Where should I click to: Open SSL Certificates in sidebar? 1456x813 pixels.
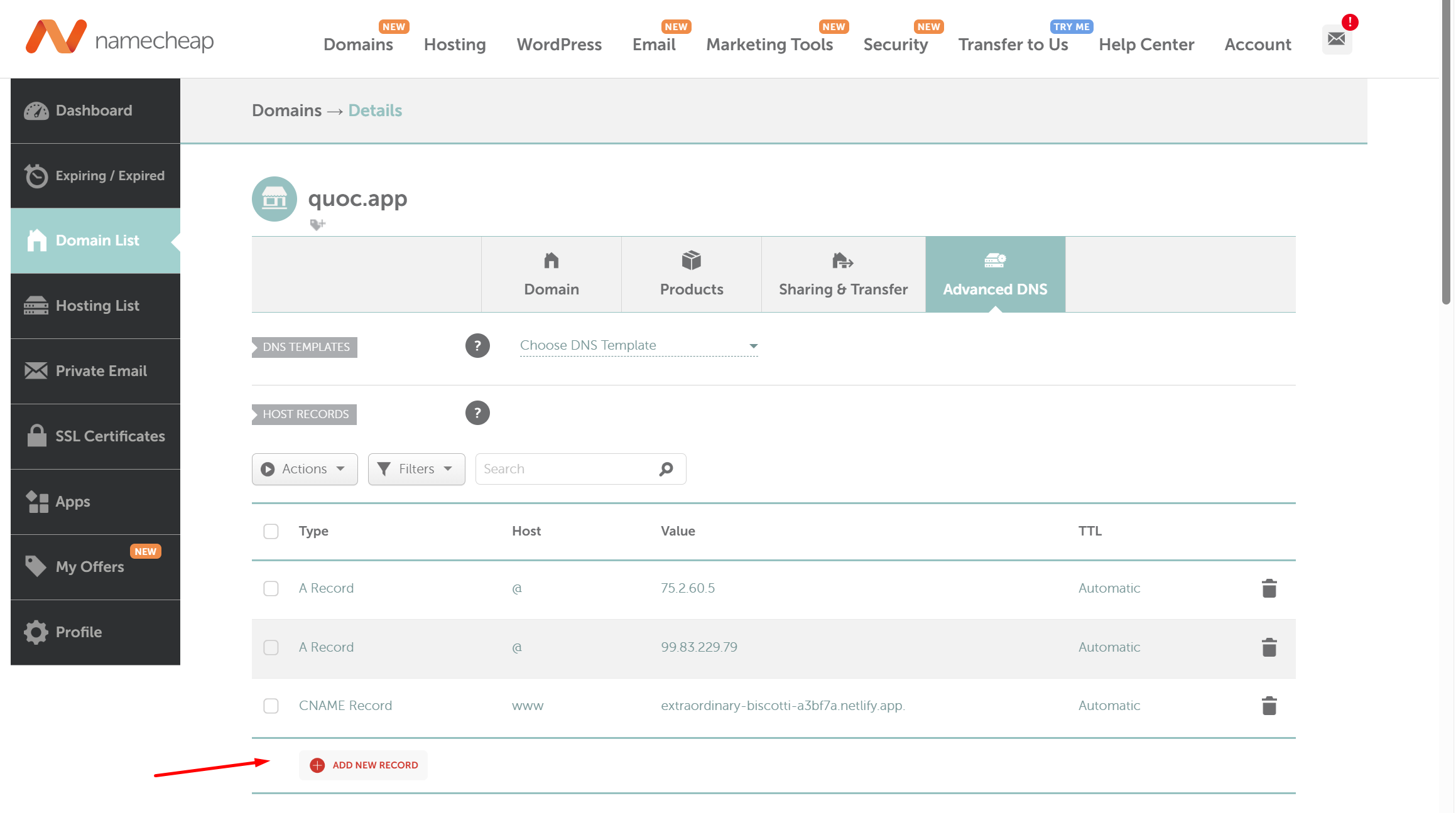(95, 436)
